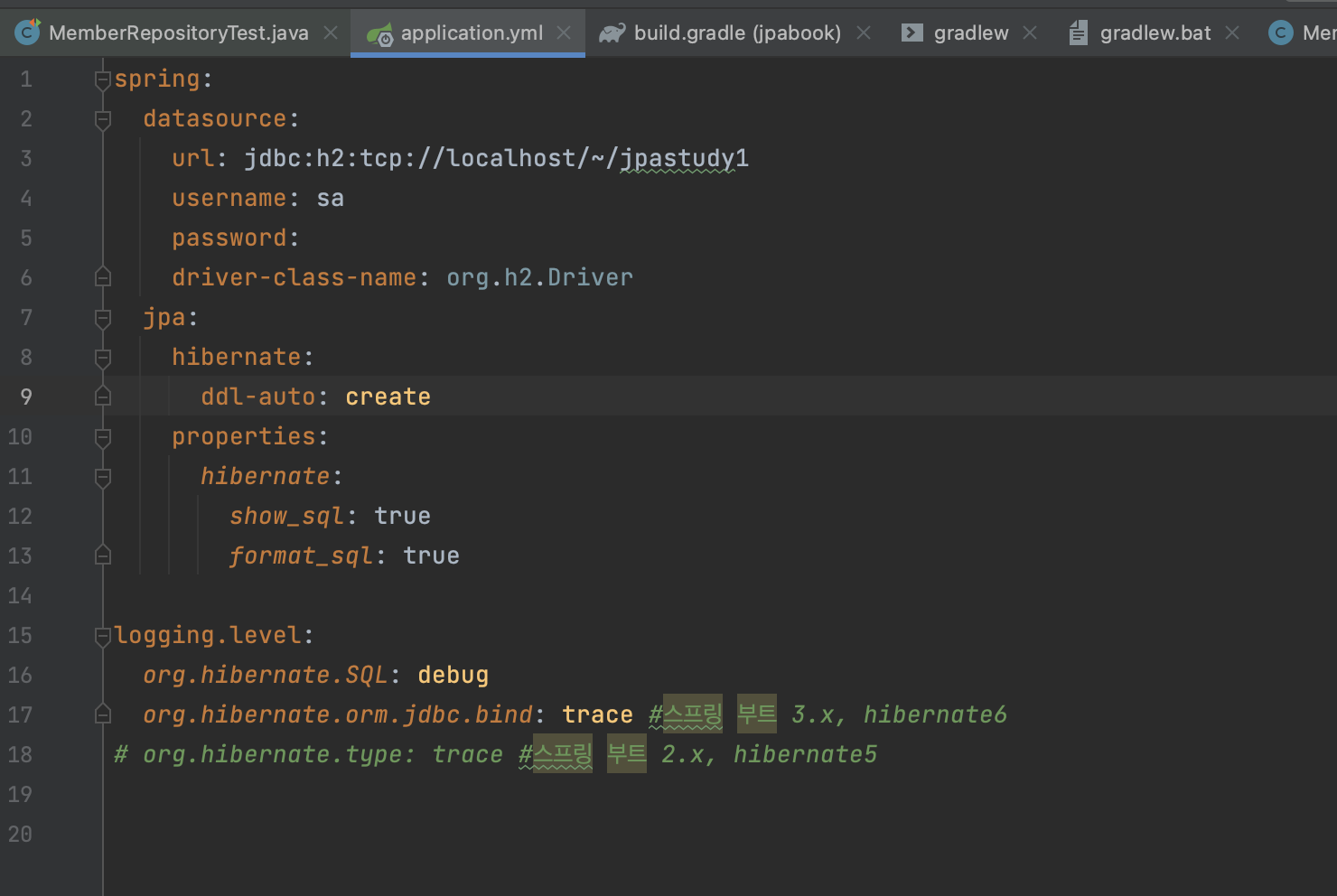Image resolution: width=1337 pixels, height=896 pixels.
Task: Open the gradlew.bat tab
Action: coord(1155,33)
